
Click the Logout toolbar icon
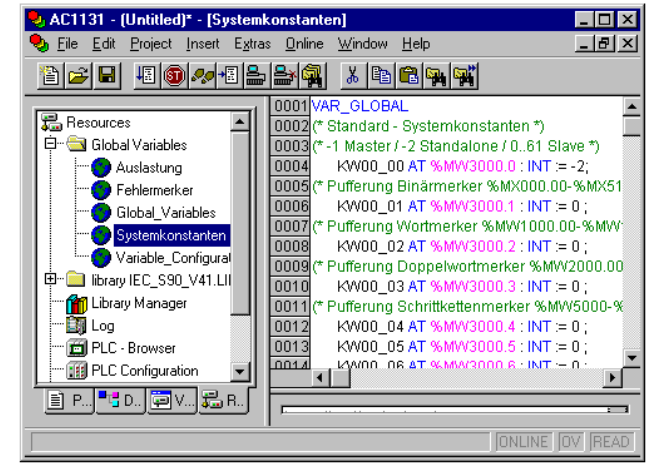(284, 76)
